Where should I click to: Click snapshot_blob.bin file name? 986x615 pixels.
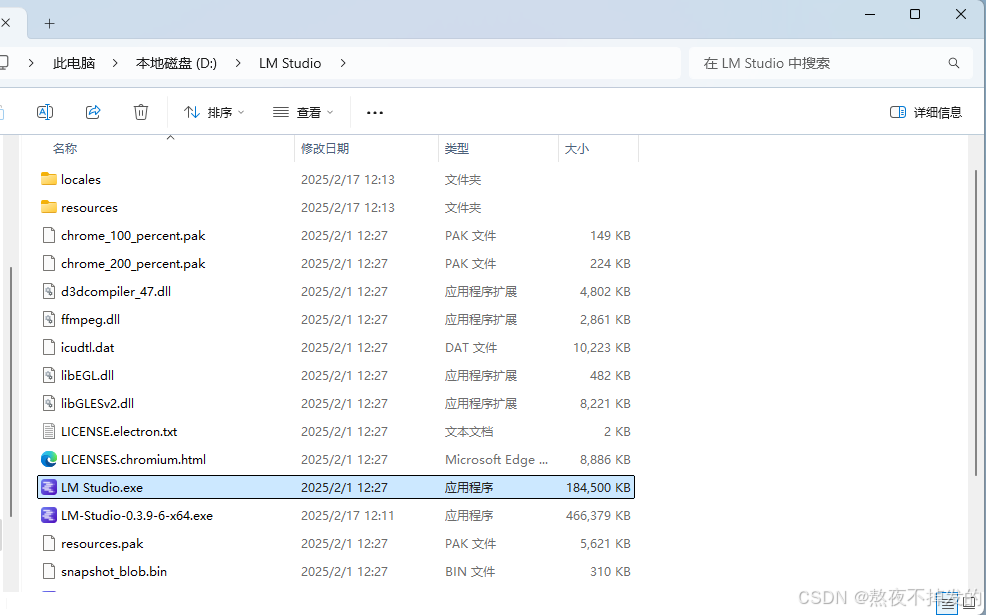tap(114, 572)
